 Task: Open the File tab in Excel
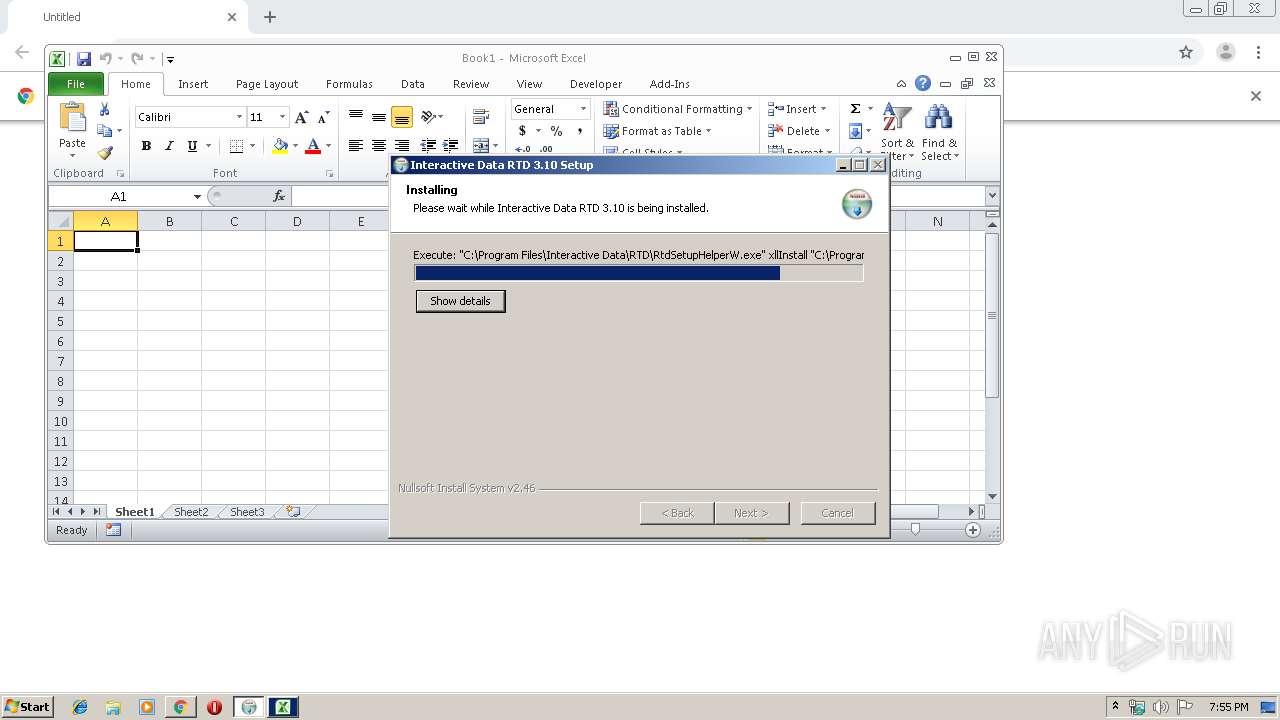point(76,84)
